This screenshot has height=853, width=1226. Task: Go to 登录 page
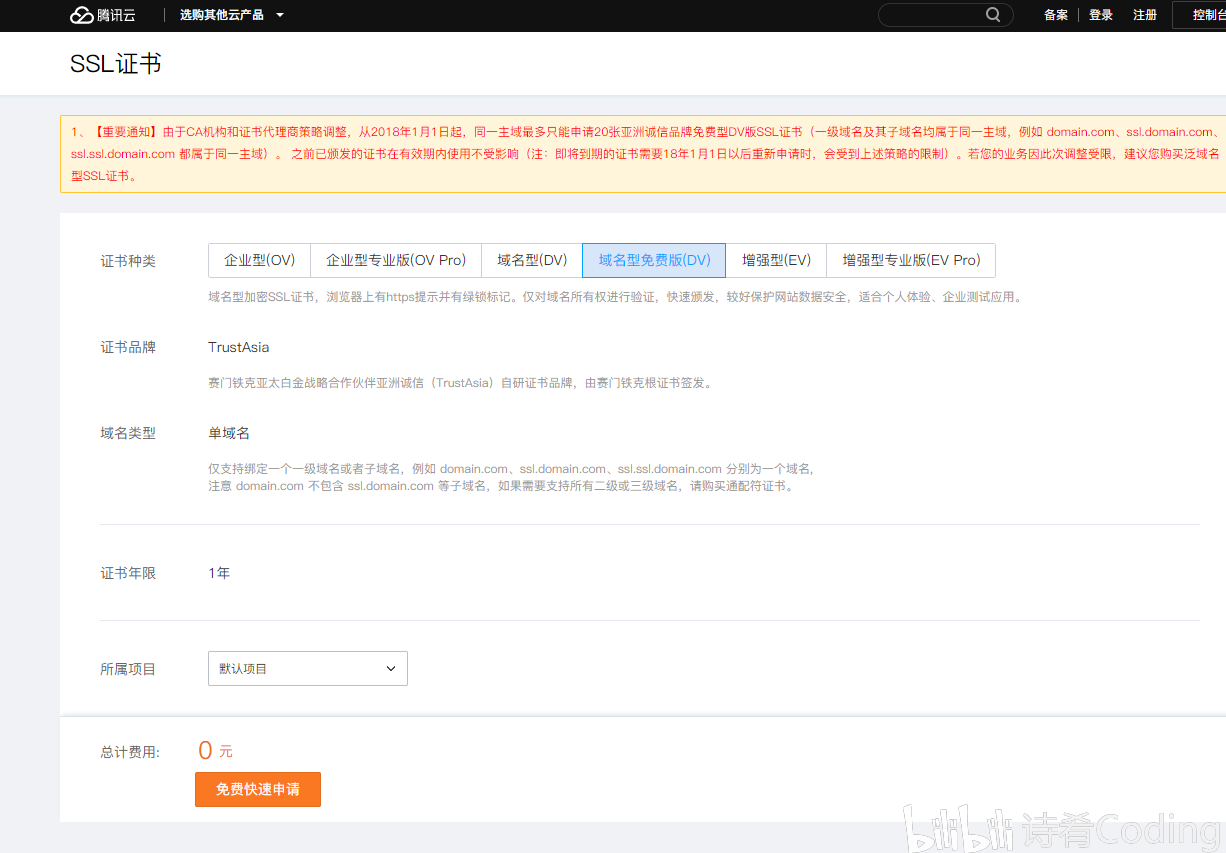[x=1101, y=15]
